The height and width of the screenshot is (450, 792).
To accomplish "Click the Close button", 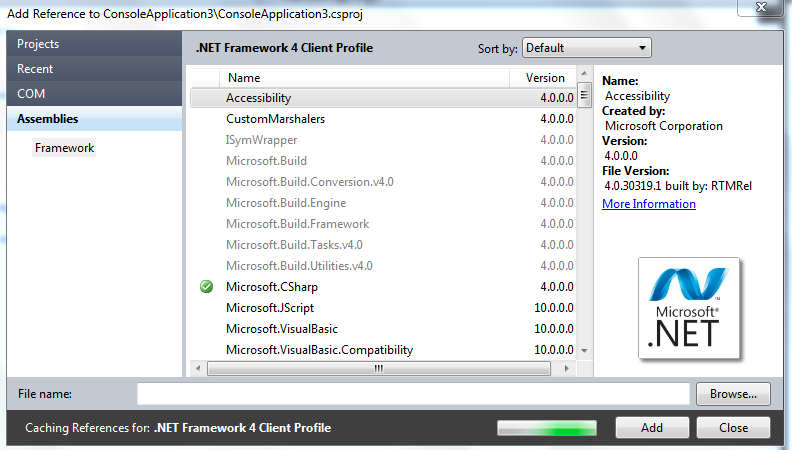I will pos(733,428).
